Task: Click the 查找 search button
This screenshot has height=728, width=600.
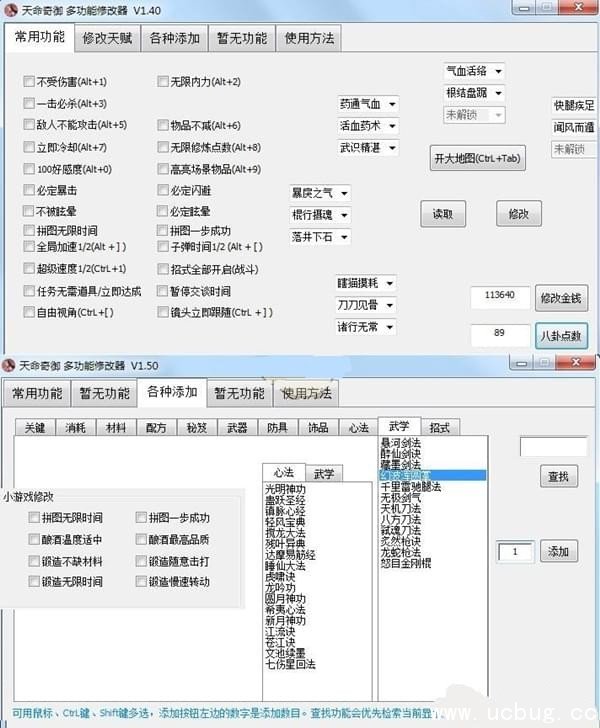Action: tap(558, 478)
